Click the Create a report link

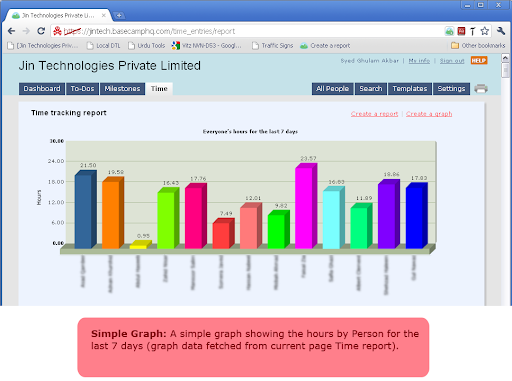[x=374, y=114]
